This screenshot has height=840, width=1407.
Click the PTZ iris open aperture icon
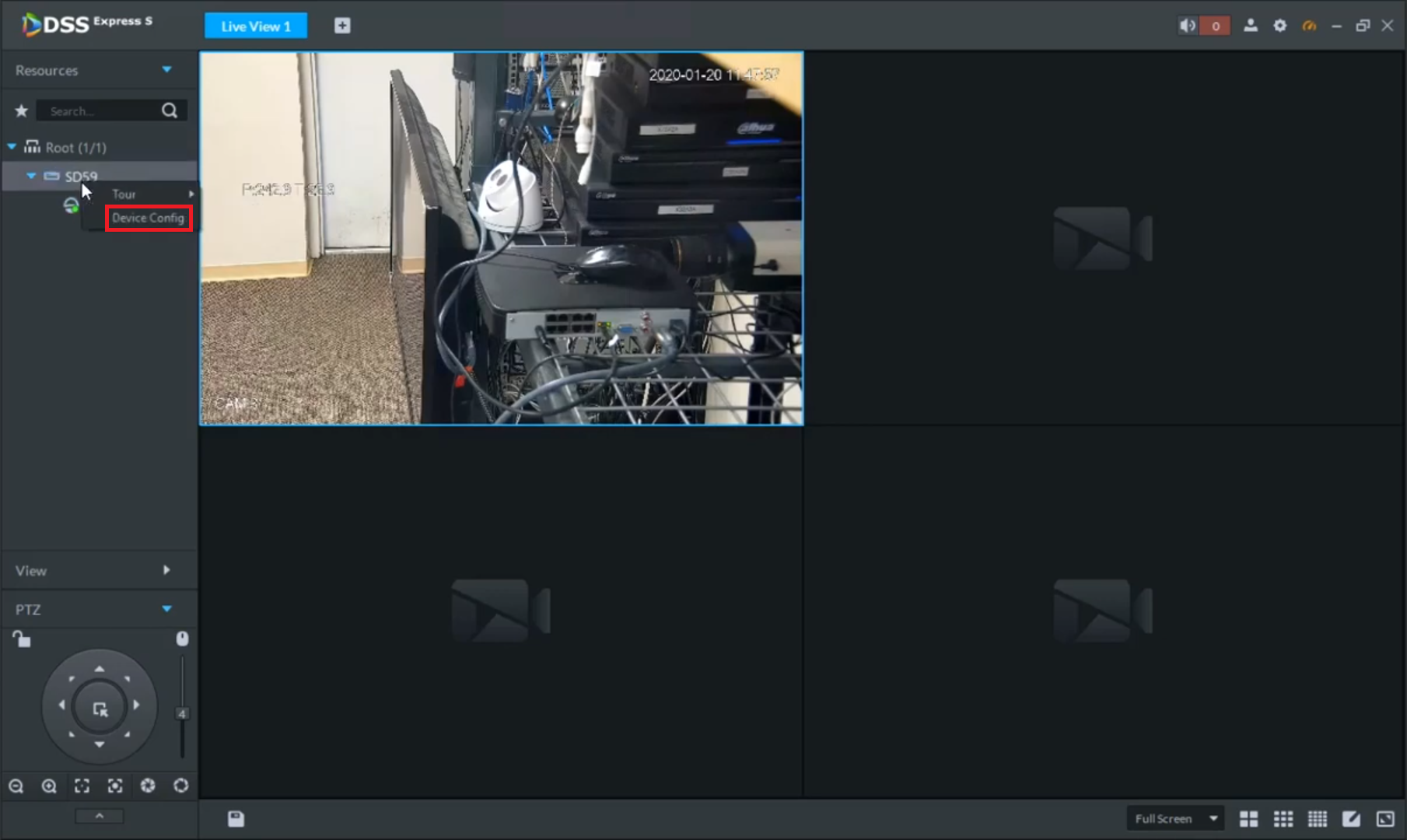tap(181, 786)
